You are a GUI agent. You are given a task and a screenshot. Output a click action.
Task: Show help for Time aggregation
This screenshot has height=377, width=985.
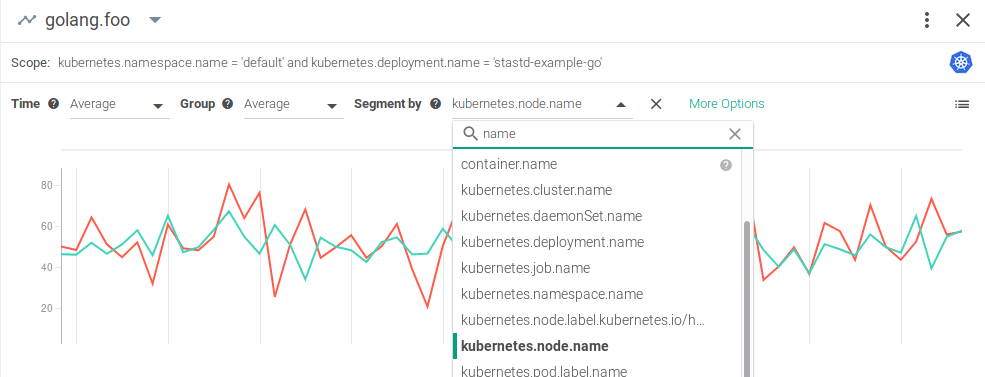[x=53, y=104]
